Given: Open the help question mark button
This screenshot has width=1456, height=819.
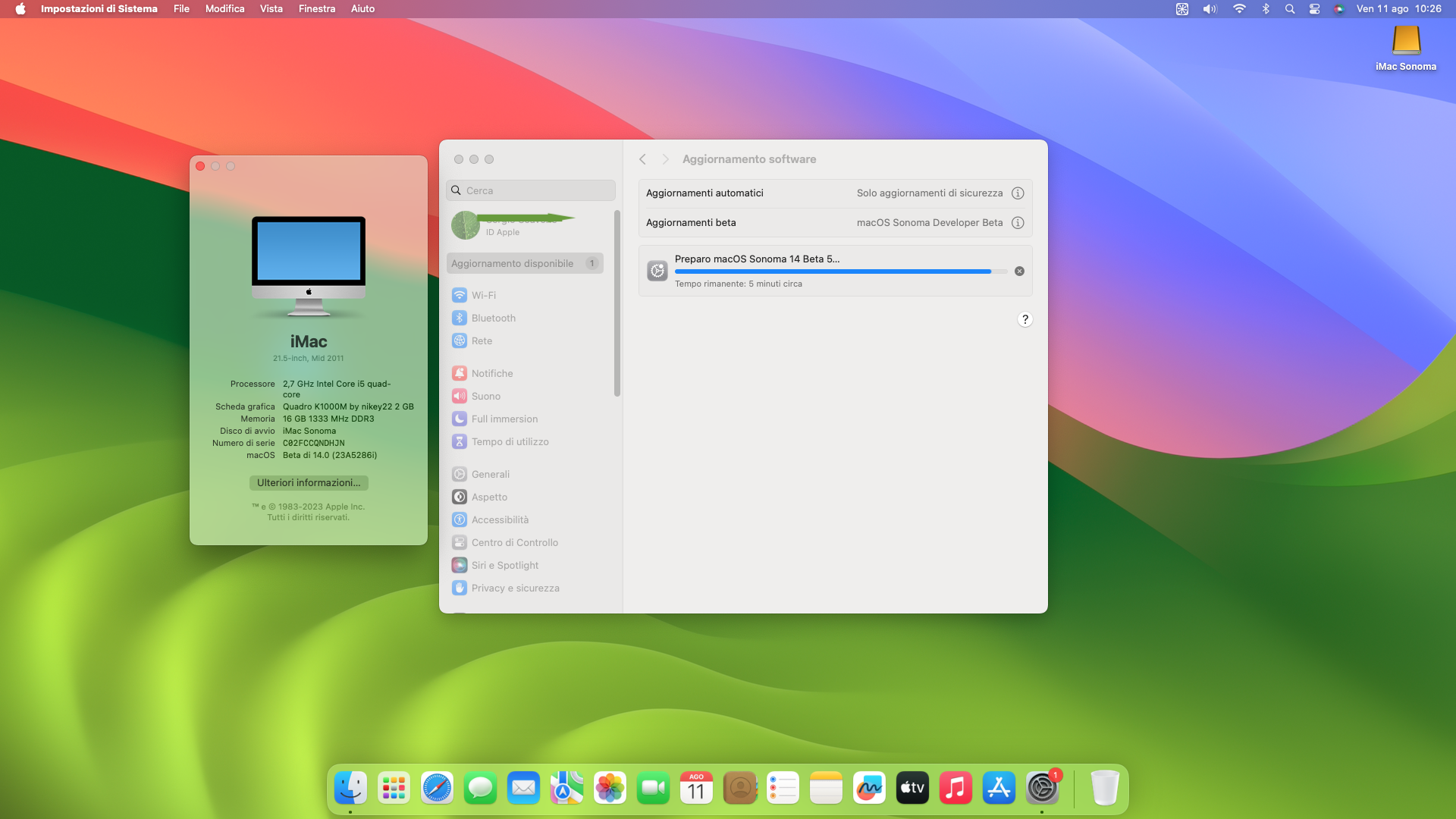Looking at the screenshot, I should pyautogui.click(x=1025, y=319).
